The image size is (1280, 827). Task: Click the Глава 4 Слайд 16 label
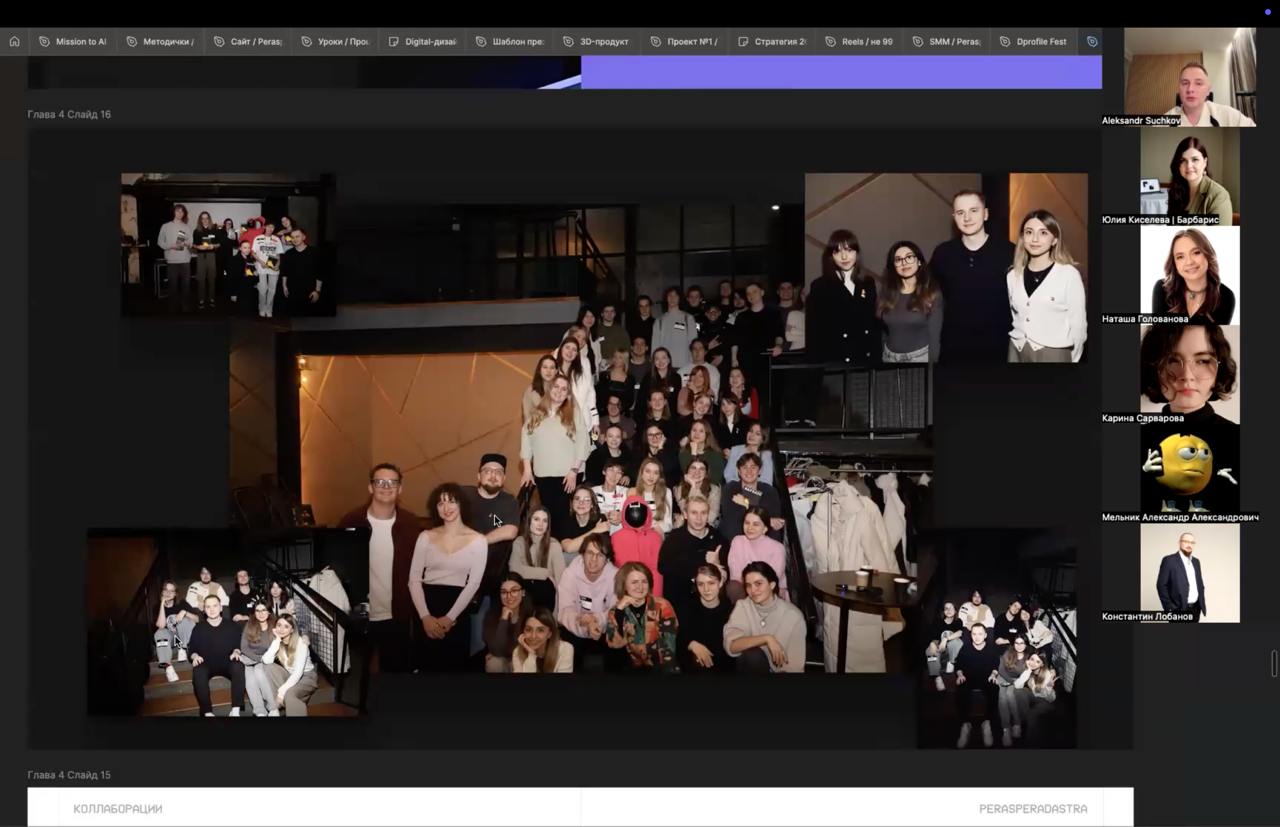coord(69,114)
